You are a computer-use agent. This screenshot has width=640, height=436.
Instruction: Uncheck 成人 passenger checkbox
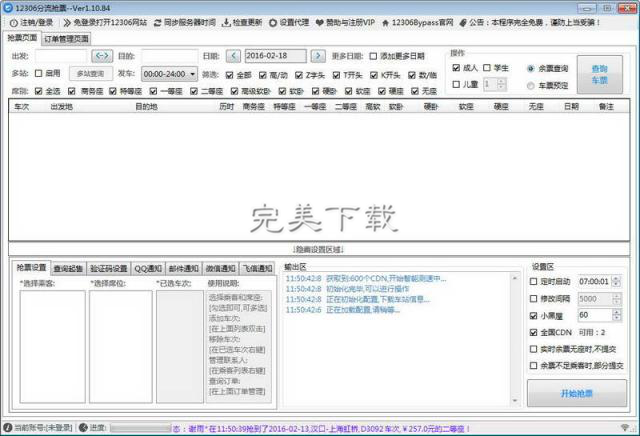click(x=456, y=68)
